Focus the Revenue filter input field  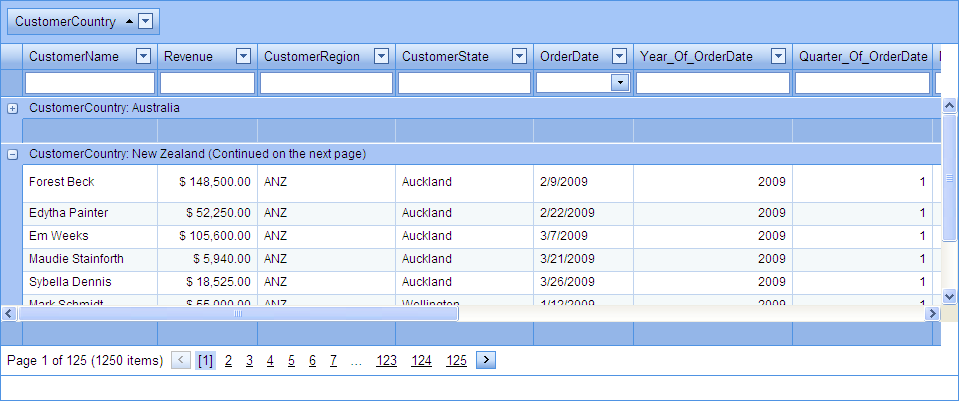207,83
